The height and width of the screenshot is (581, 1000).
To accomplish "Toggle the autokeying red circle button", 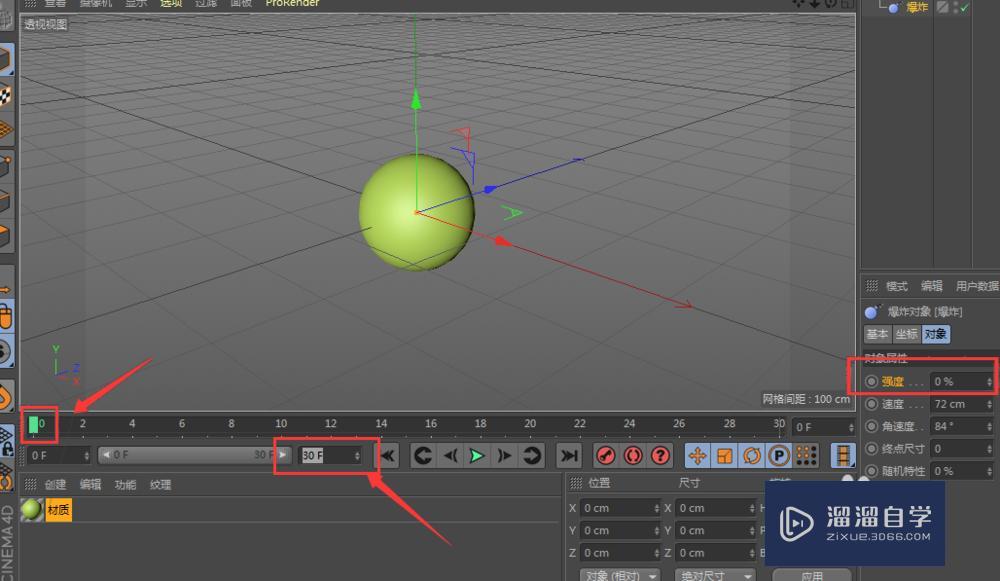I will coord(633,455).
